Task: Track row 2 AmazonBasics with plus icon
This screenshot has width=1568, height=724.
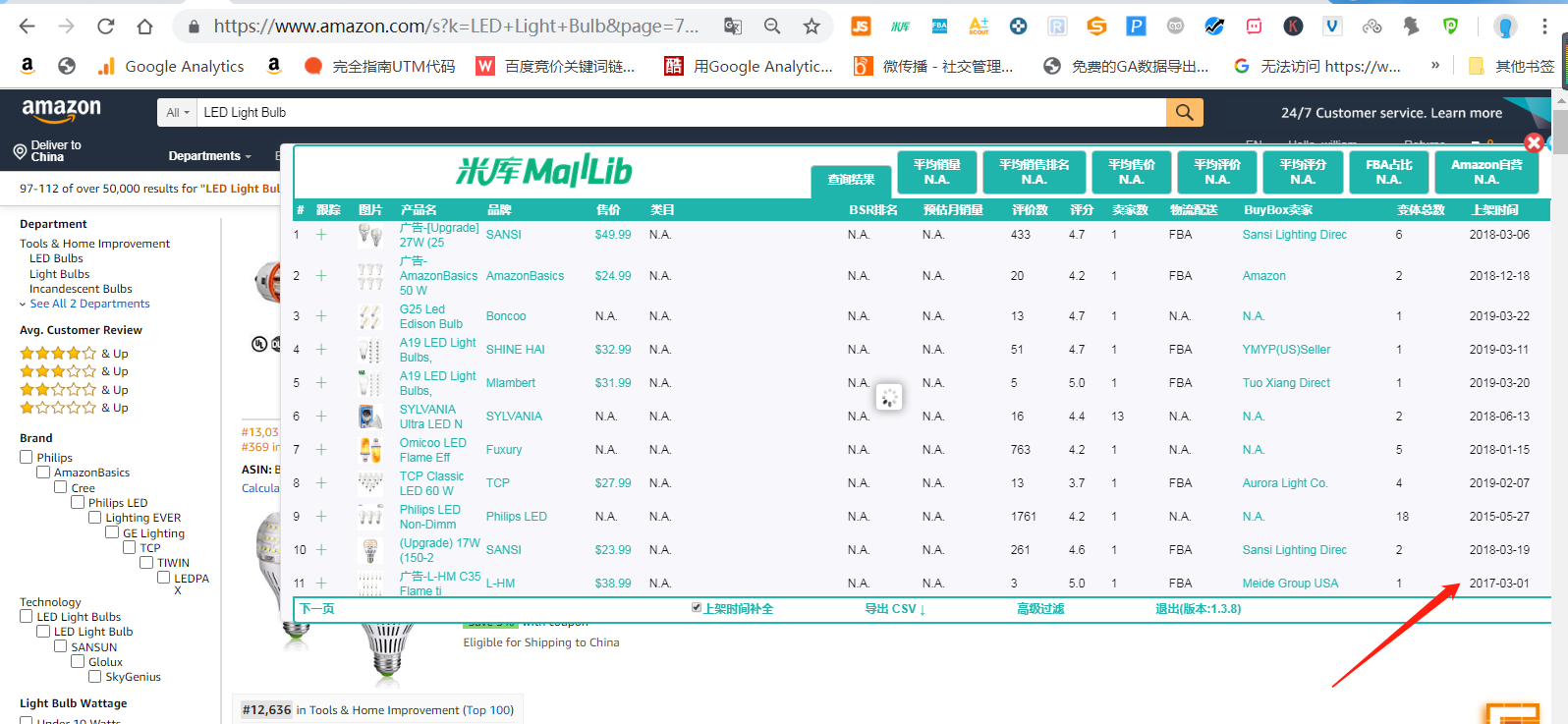Action: pyautogui.click(x=321, y=276)
